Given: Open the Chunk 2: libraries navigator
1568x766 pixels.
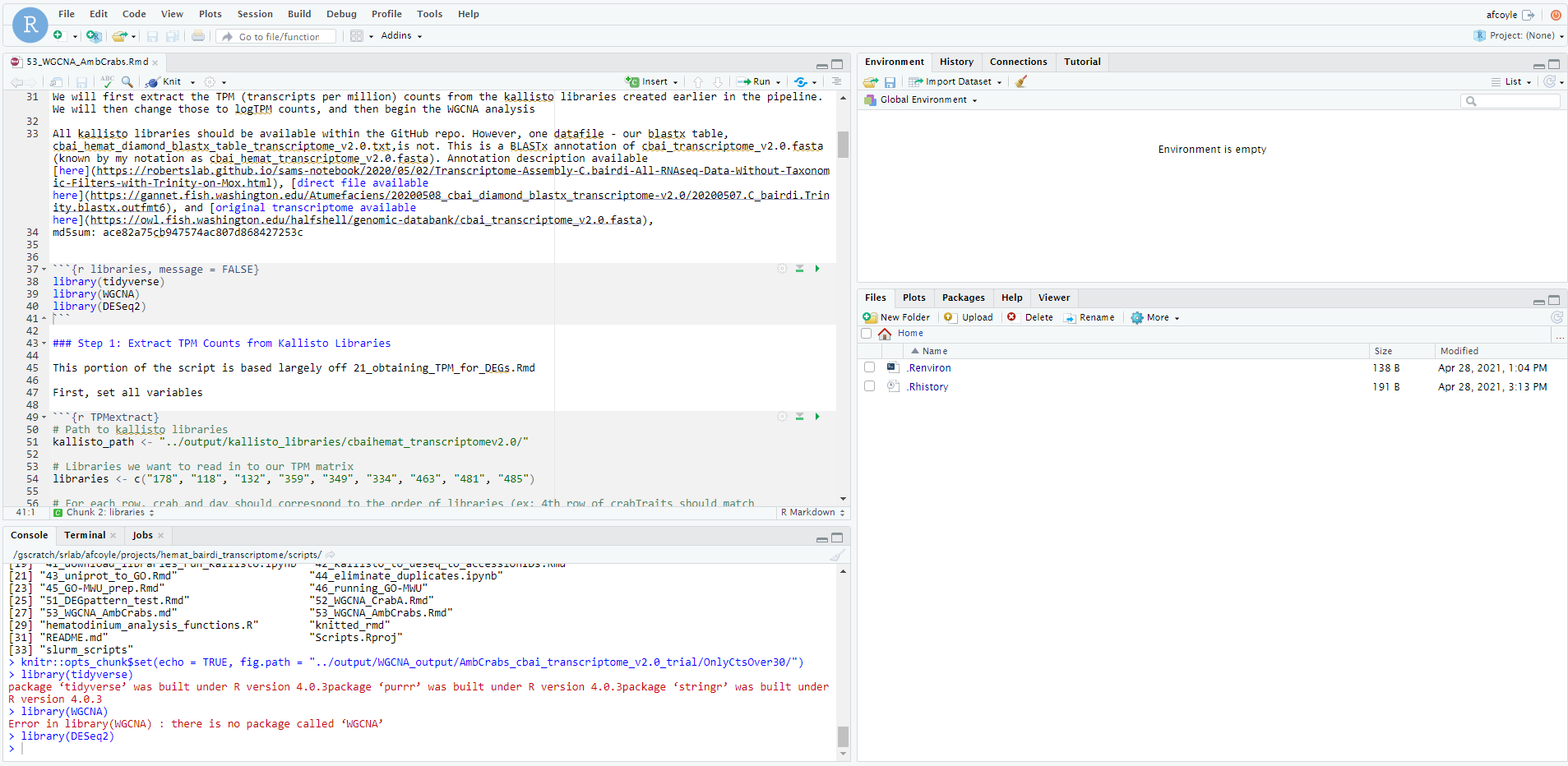Looking at the screenshot, I should coord(104,512).
